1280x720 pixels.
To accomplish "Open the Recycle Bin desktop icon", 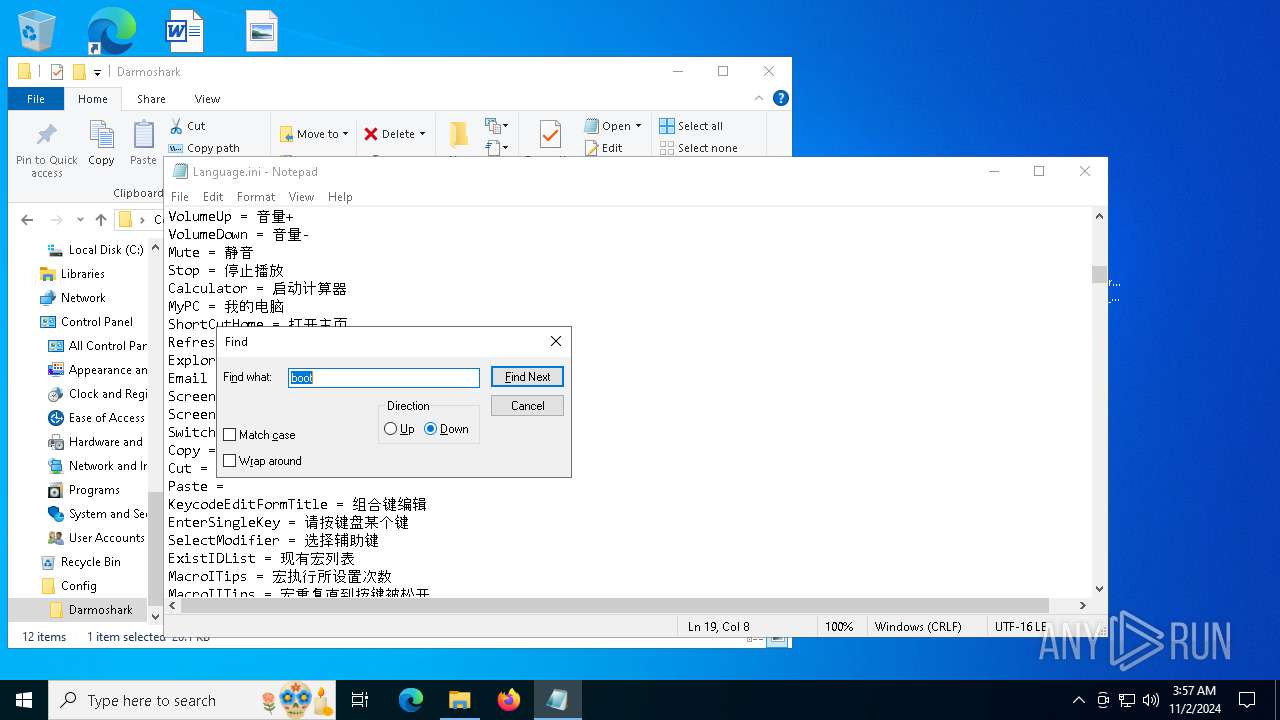I will pos(37,30).
